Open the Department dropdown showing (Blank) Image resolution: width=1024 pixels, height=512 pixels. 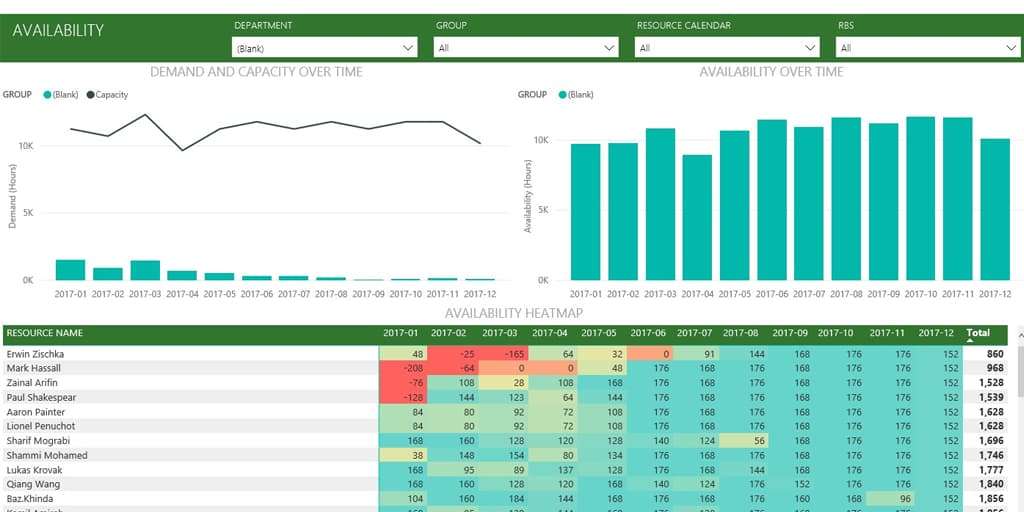click(x=324, y=47)
